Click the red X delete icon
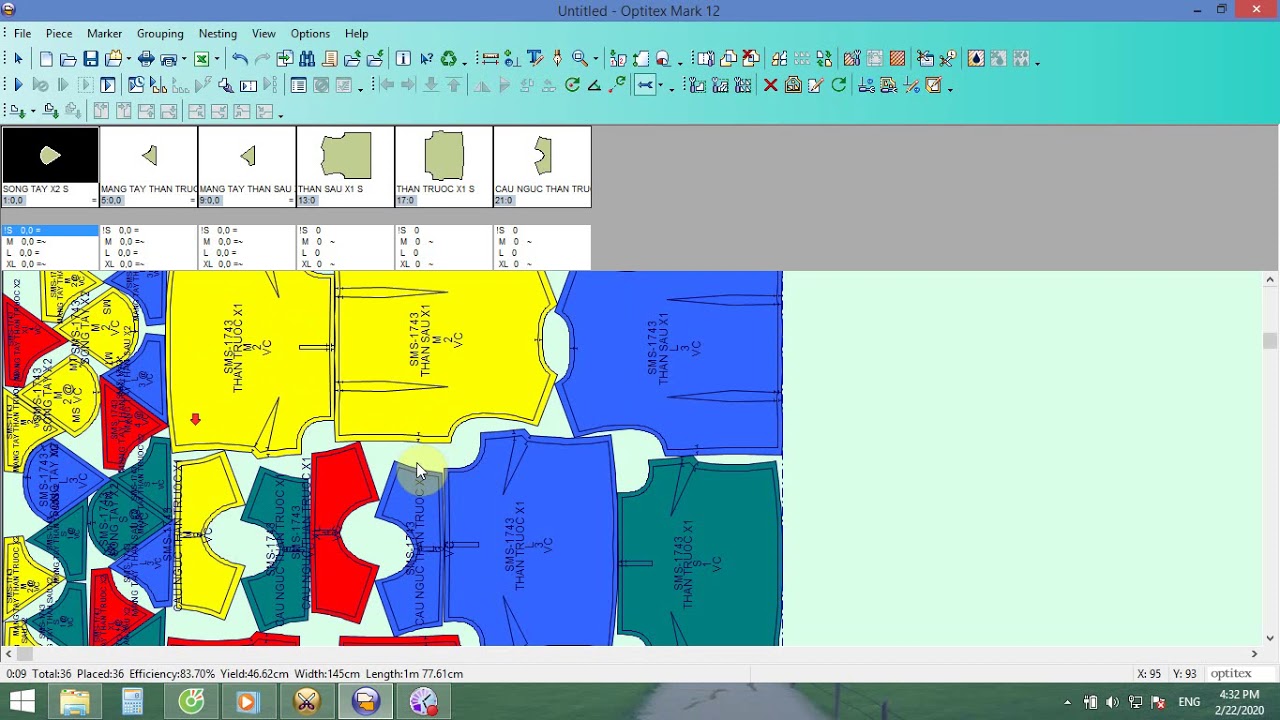Screen dimensions: 1280x720 tap(771, 85)
